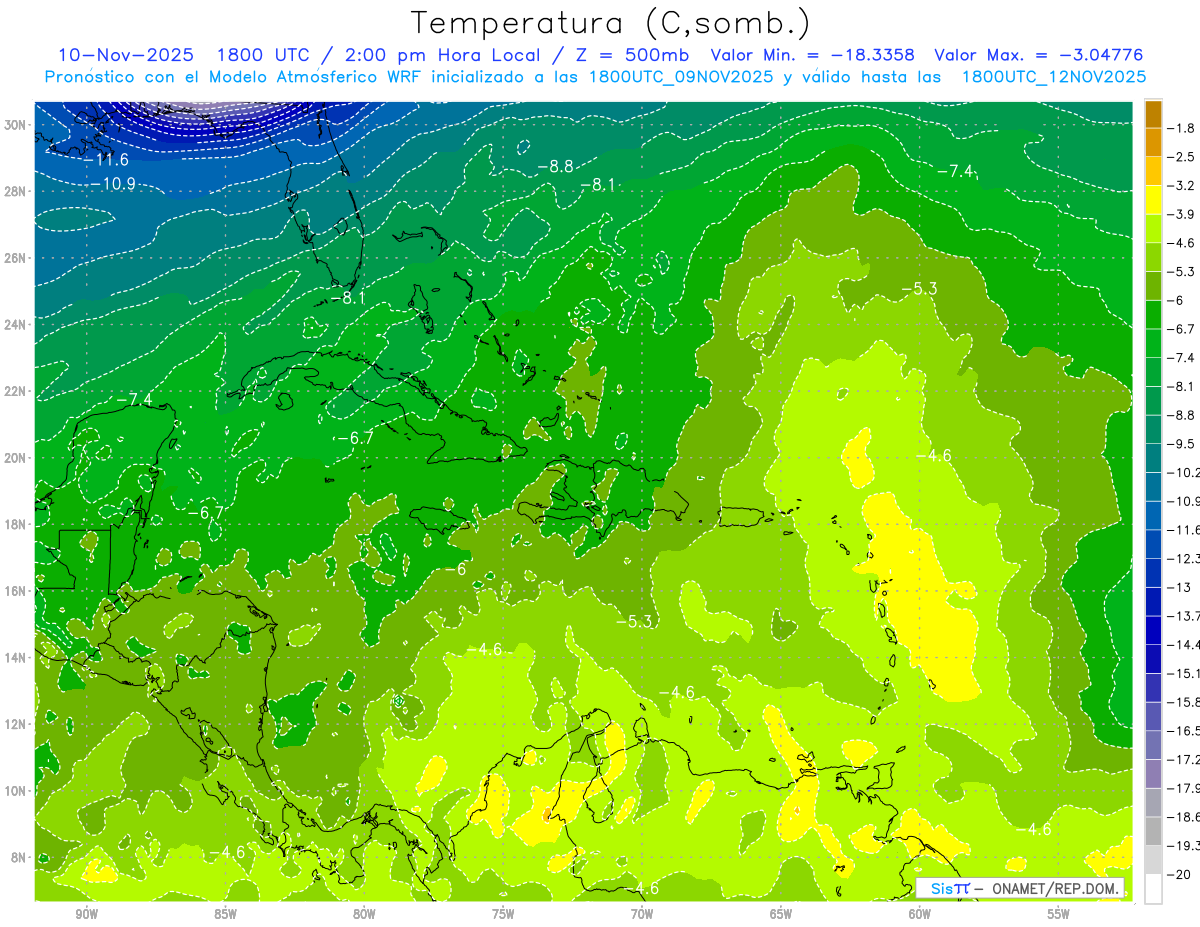
Task: Click the white bottom swatch of the legend
Action: tap(1153, 888)
